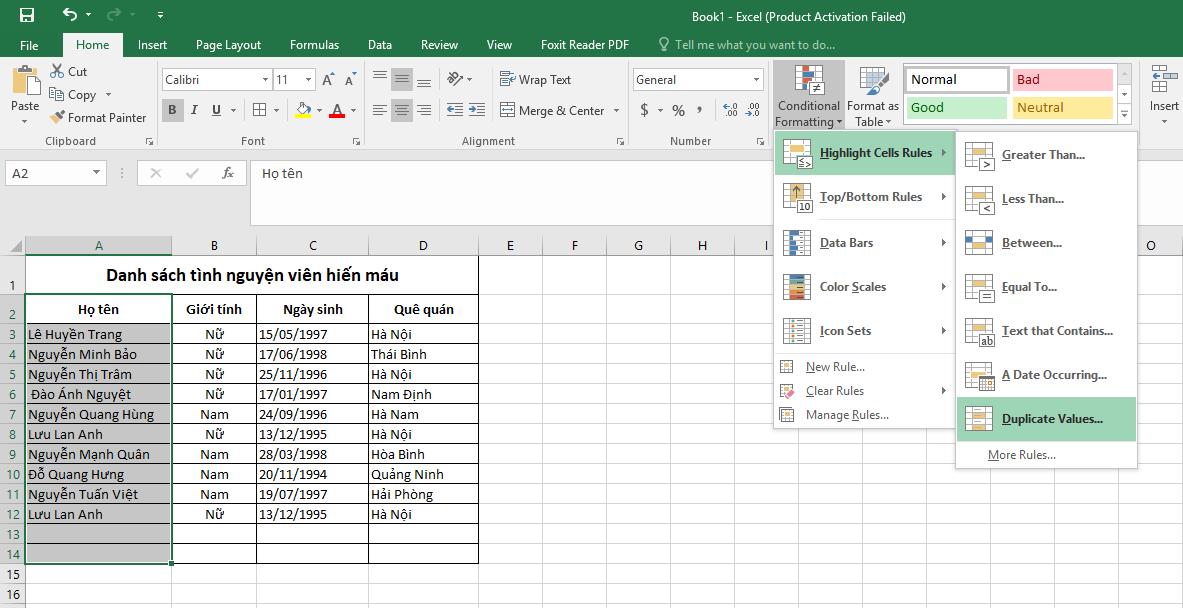The width and height of the screenshot is (1183, 608).
Task: Select the Data Bars rule option
Action: [x=847, y=242]
